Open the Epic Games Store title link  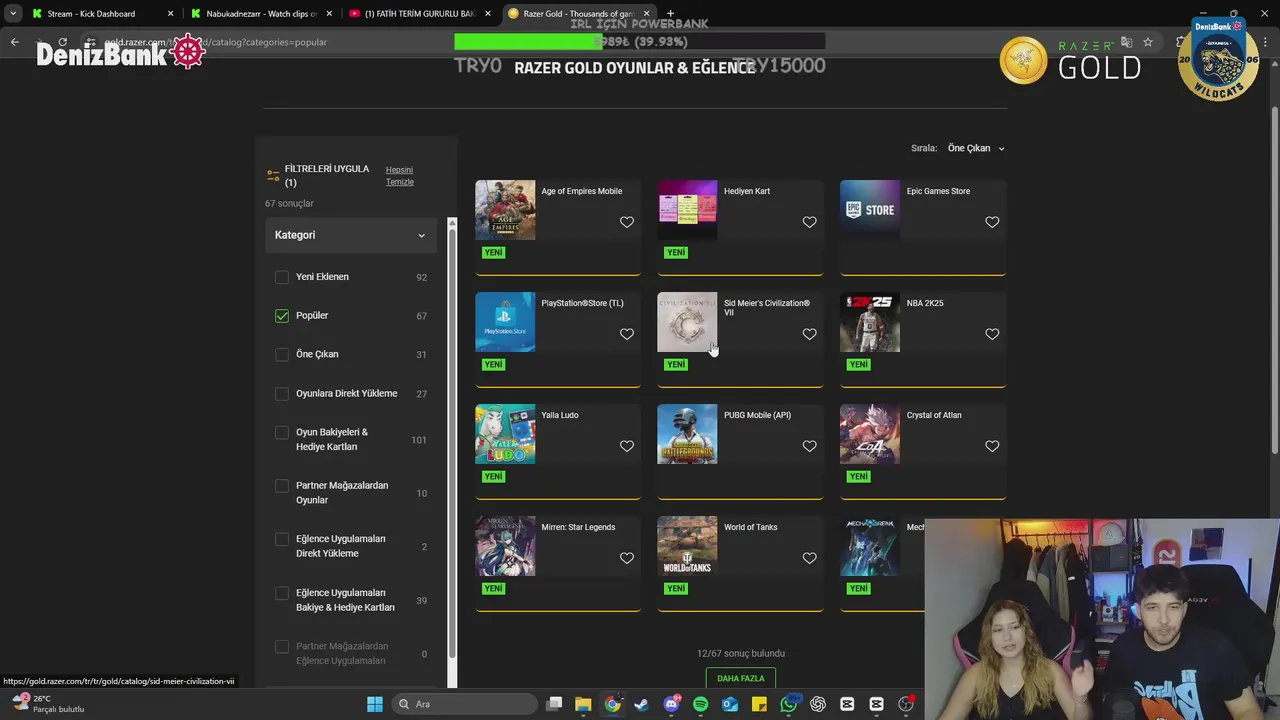[938, 191]
